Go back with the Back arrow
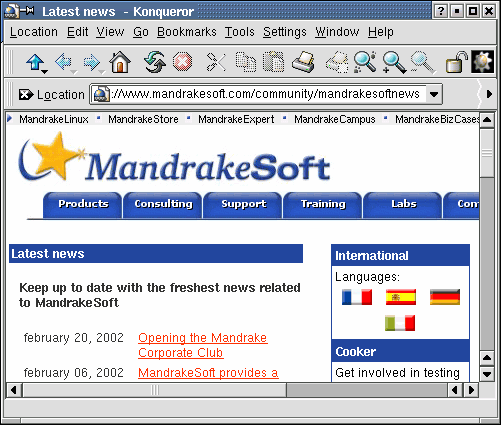This screenshot has width=501, height=425. [63, 62]
